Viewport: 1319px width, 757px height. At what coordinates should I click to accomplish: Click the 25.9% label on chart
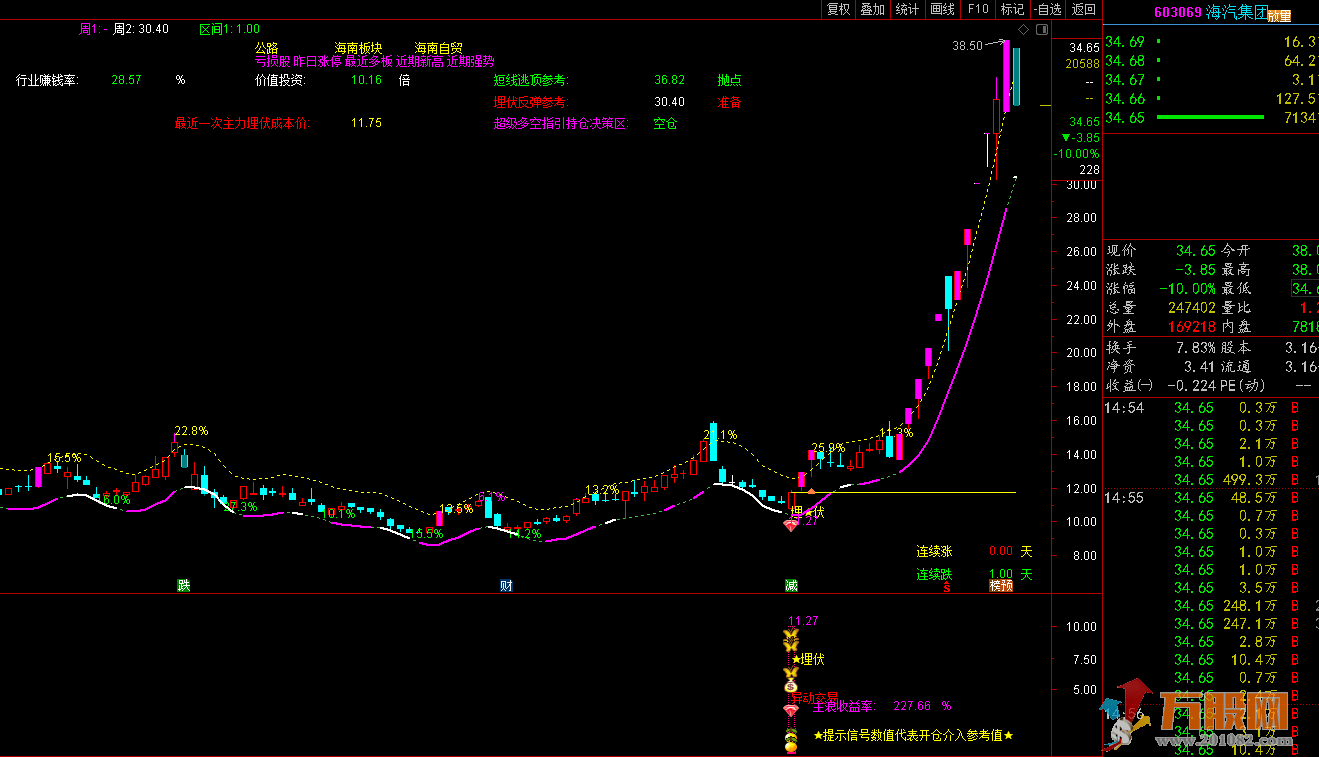tap(828, 448)
